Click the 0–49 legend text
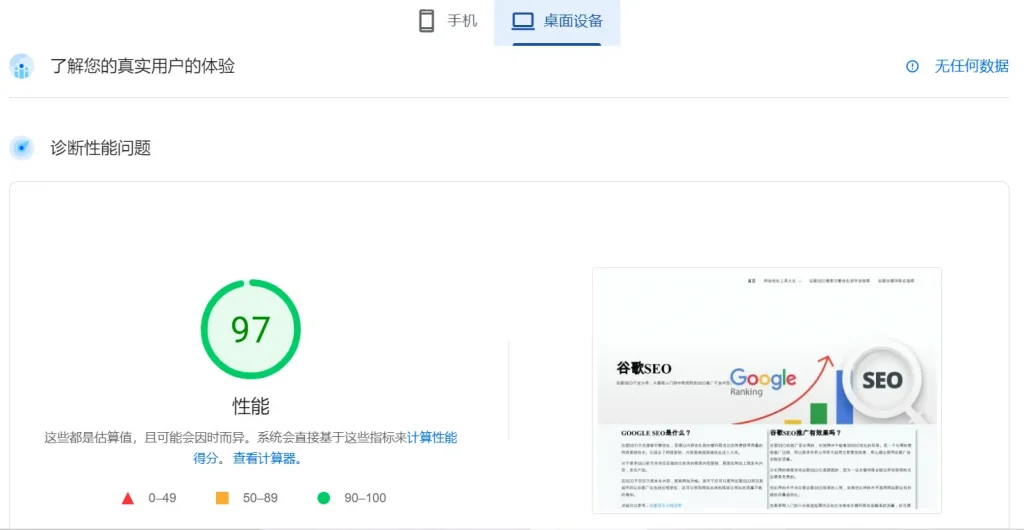This screenshot has height=530, width=1024. tap(162, 498)
